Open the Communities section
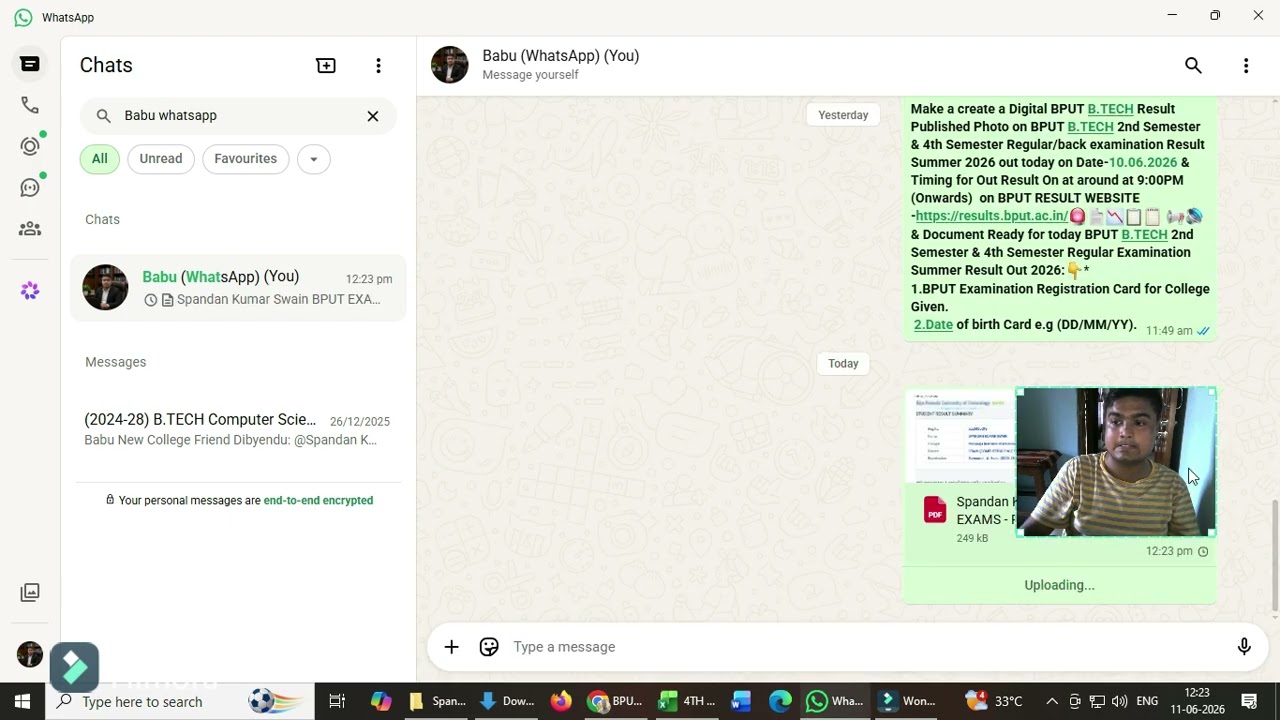The width and height of the screenshot is (1280, 720). pos(30,229)
